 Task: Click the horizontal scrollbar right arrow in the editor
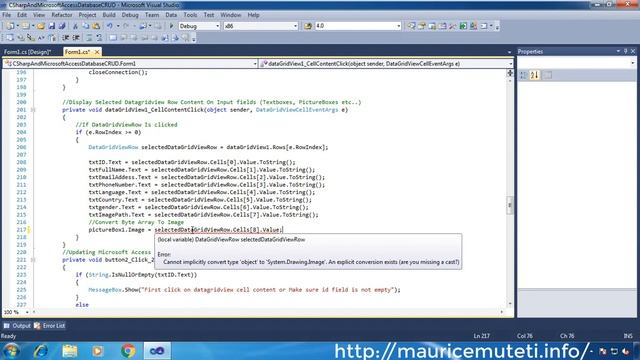point(502,312)
